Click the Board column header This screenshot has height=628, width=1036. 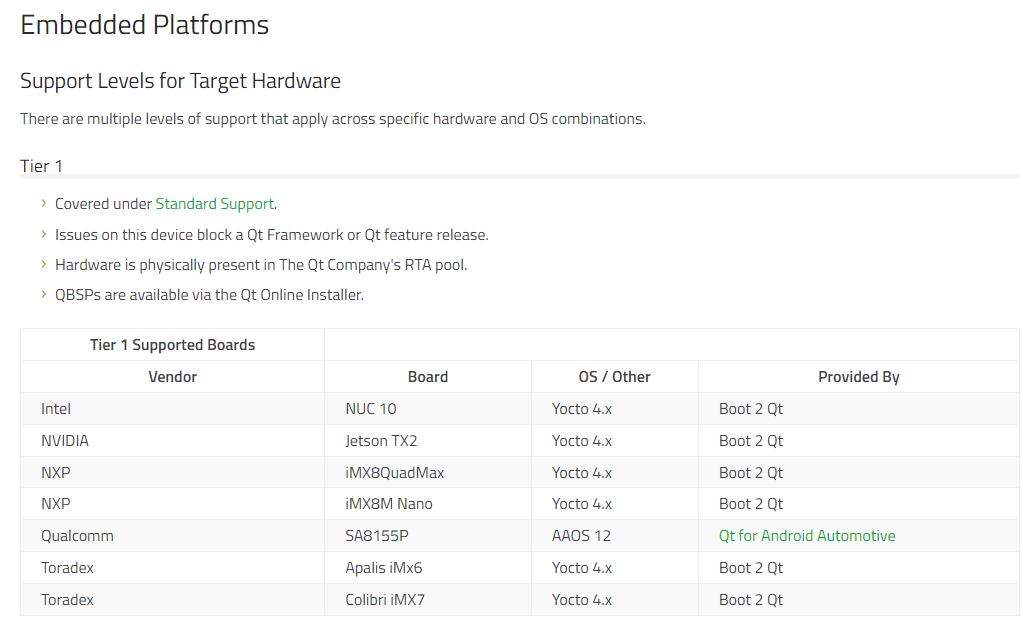click(427, 377)
